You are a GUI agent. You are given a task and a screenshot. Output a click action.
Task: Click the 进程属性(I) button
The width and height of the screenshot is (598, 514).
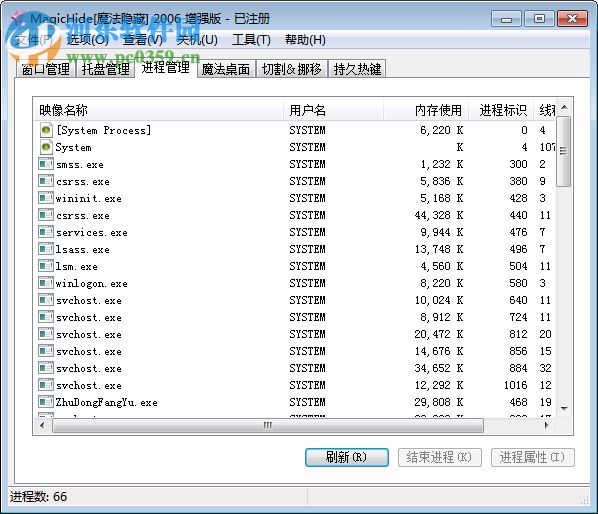click(x=532, y=457)
